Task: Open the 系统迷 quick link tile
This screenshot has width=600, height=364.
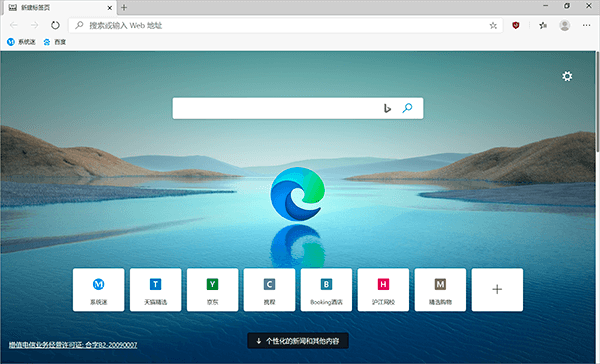Action: pos(98,290)
